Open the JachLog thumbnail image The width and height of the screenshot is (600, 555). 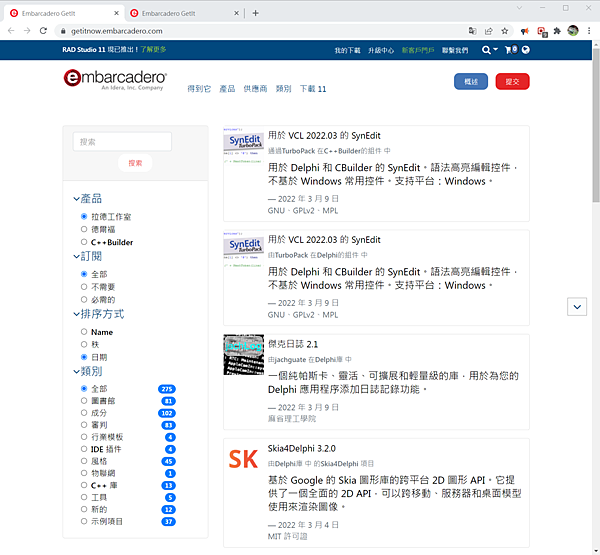(243, 354)
